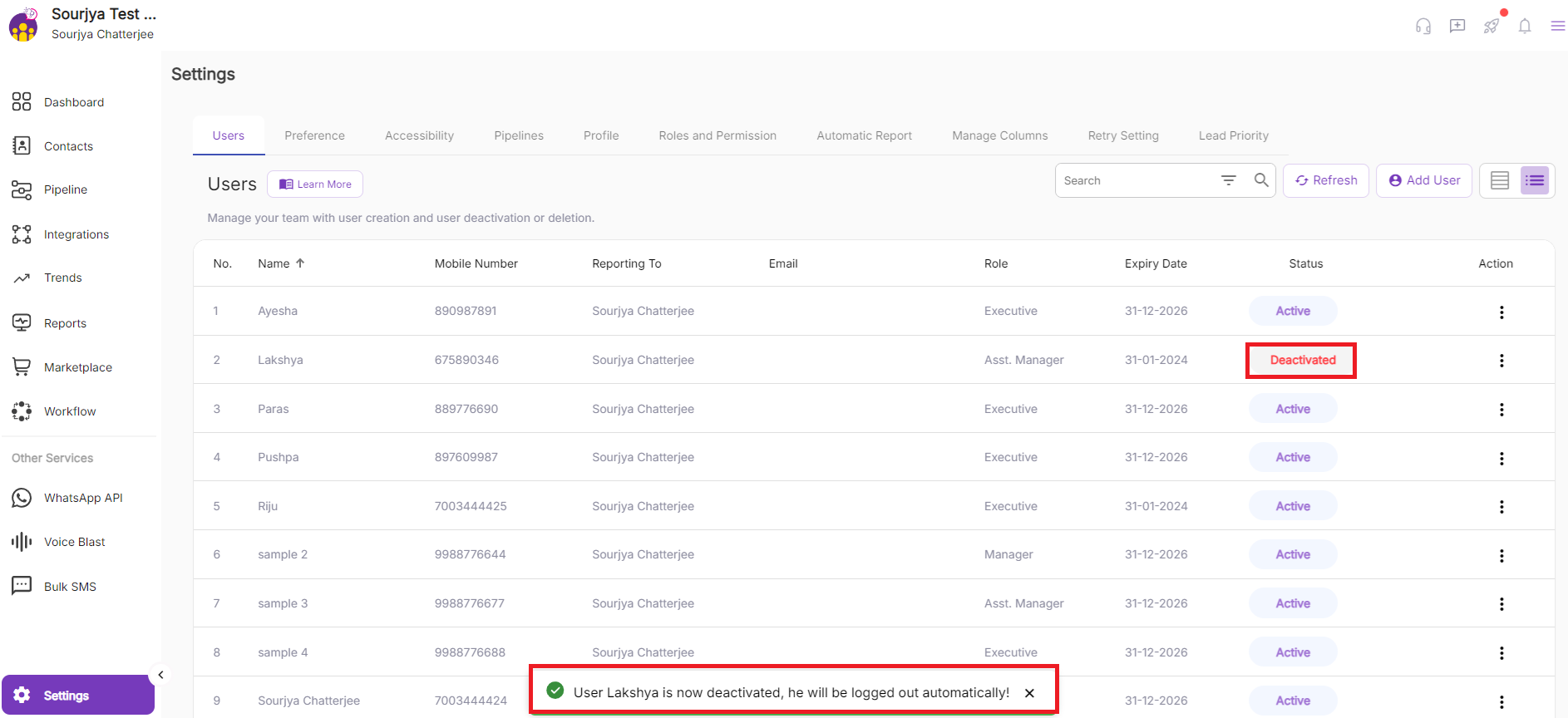This screenshot has width=1568, height=718.
Task: Open the Pipelines tab
Action: pyautogui.click(x=518, y=135)
